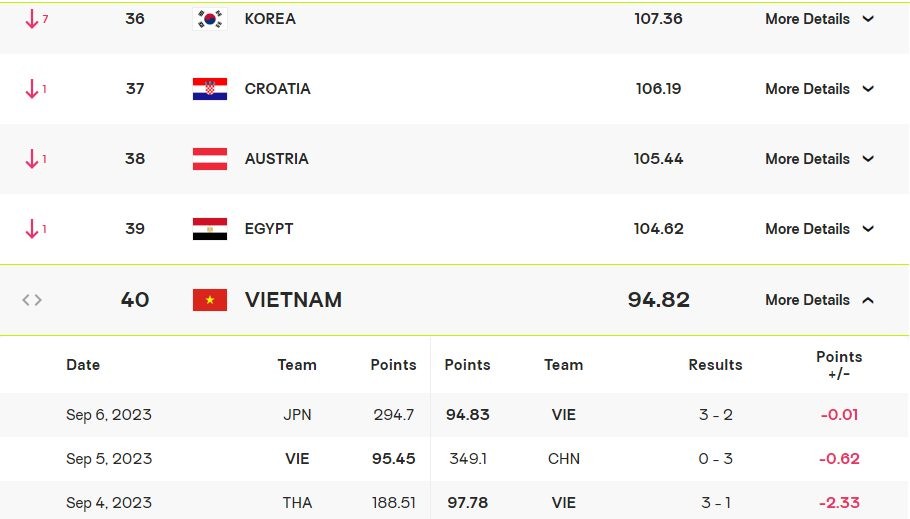Click the 0 - 3 result against CHN

[x=715, y=459]
